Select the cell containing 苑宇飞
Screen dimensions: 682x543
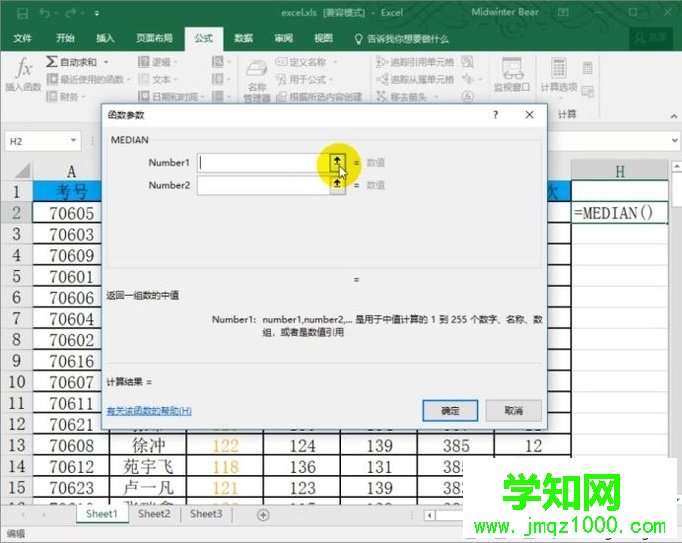148,466
